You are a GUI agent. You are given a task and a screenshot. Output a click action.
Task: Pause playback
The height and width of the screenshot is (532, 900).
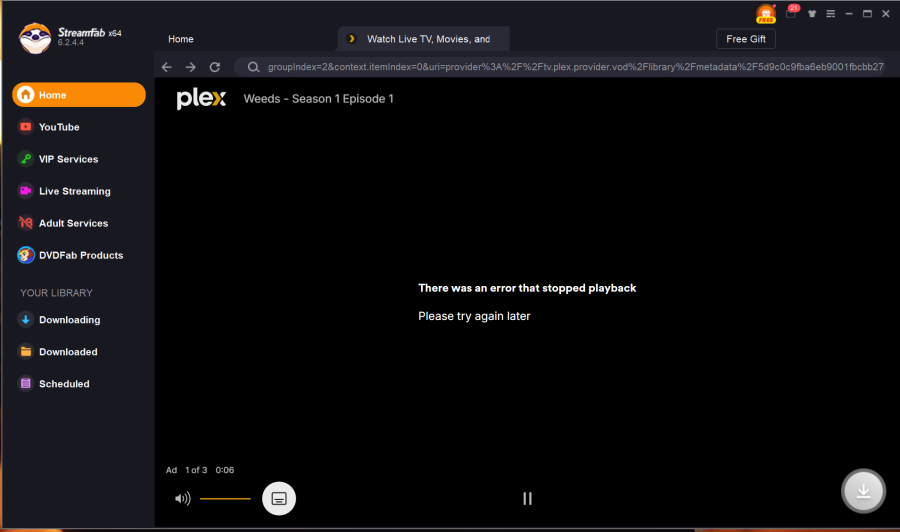point(527,499)
